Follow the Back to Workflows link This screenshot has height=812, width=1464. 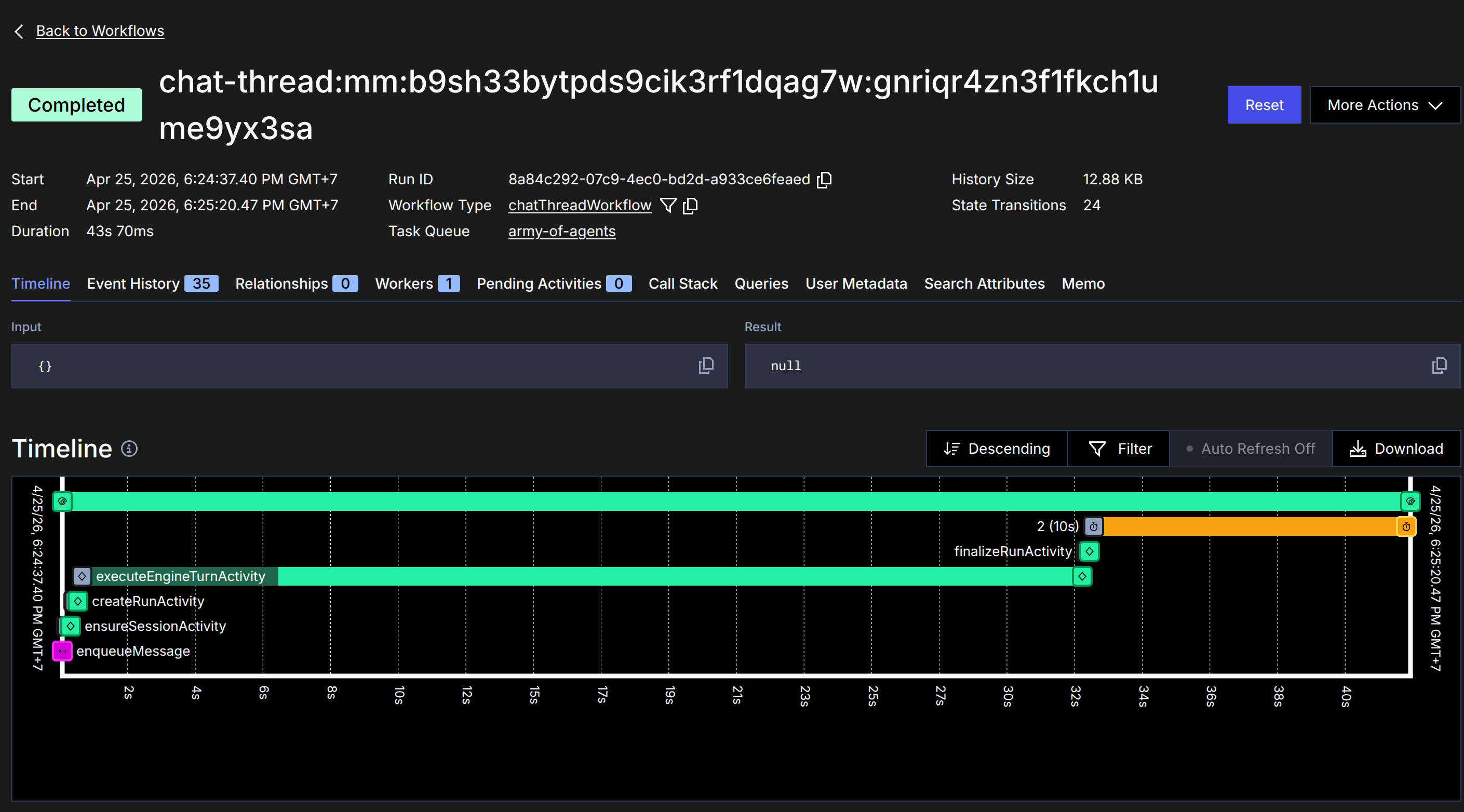click(100, 31)
